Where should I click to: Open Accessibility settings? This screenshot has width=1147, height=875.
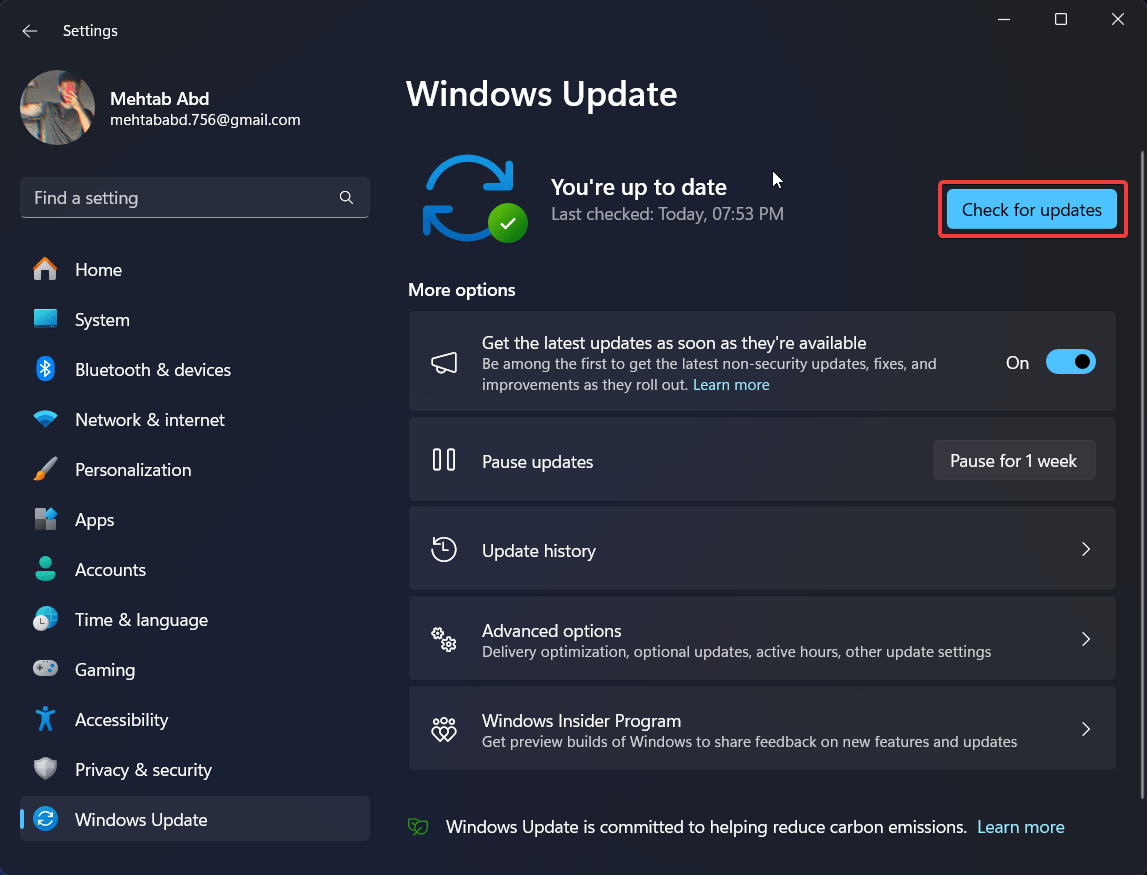point(195,719)
